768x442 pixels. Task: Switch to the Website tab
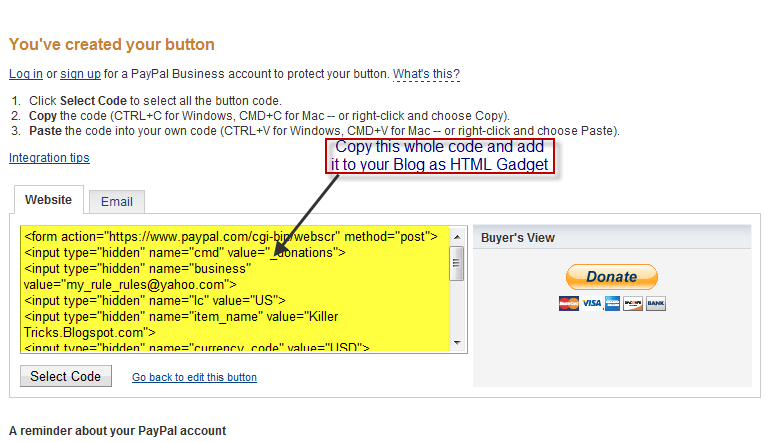click(x=48, y=200)
